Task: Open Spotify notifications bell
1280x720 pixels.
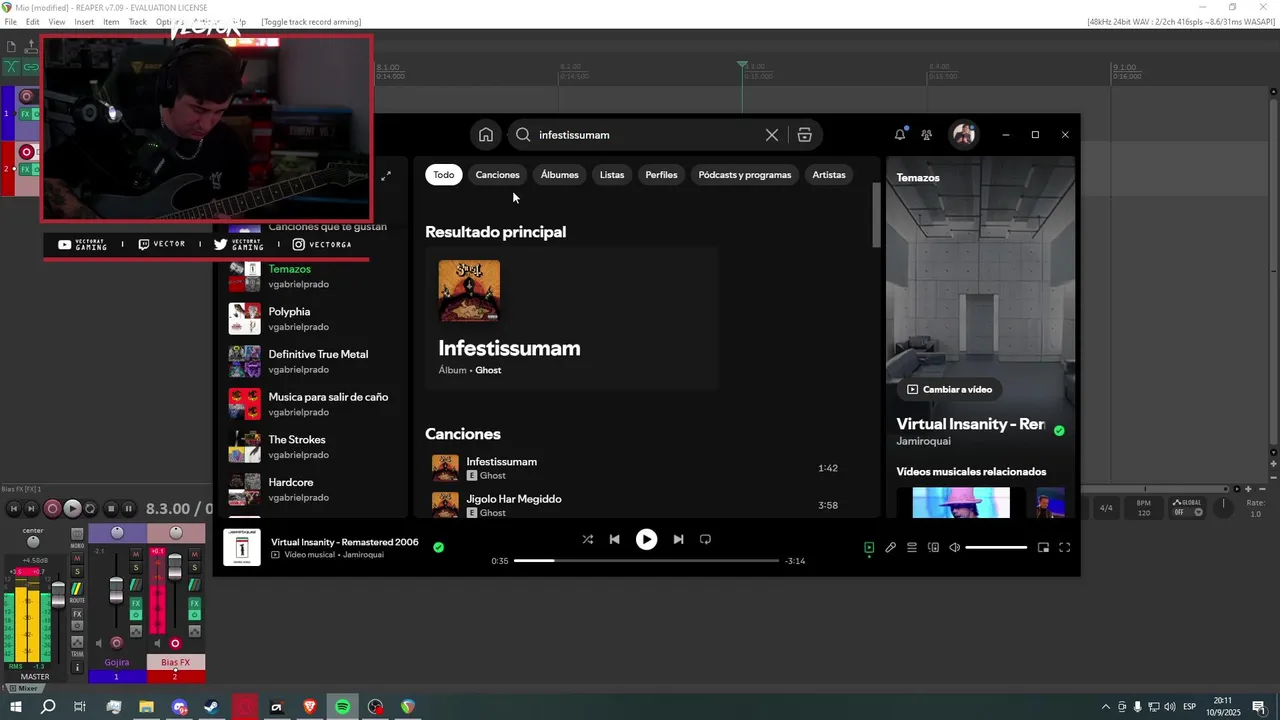Action: pos(900,135)
